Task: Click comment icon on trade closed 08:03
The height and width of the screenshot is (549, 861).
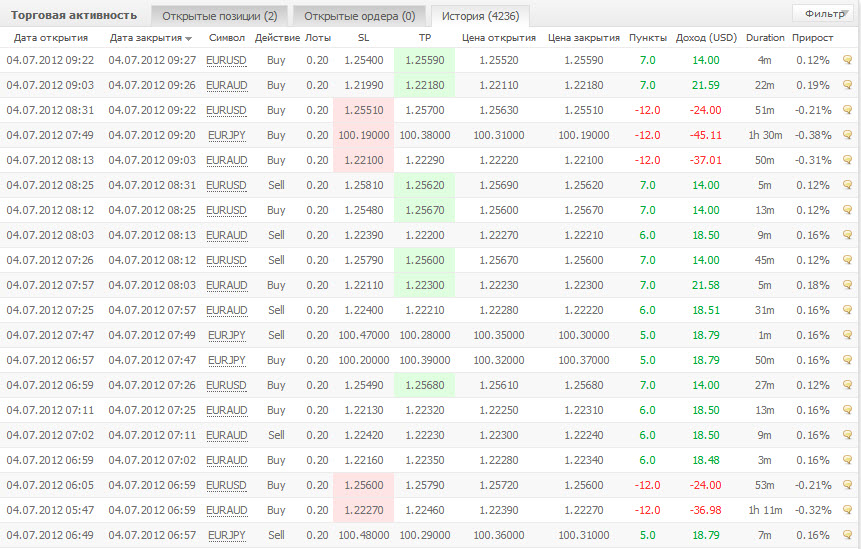Action: (847, 285)
